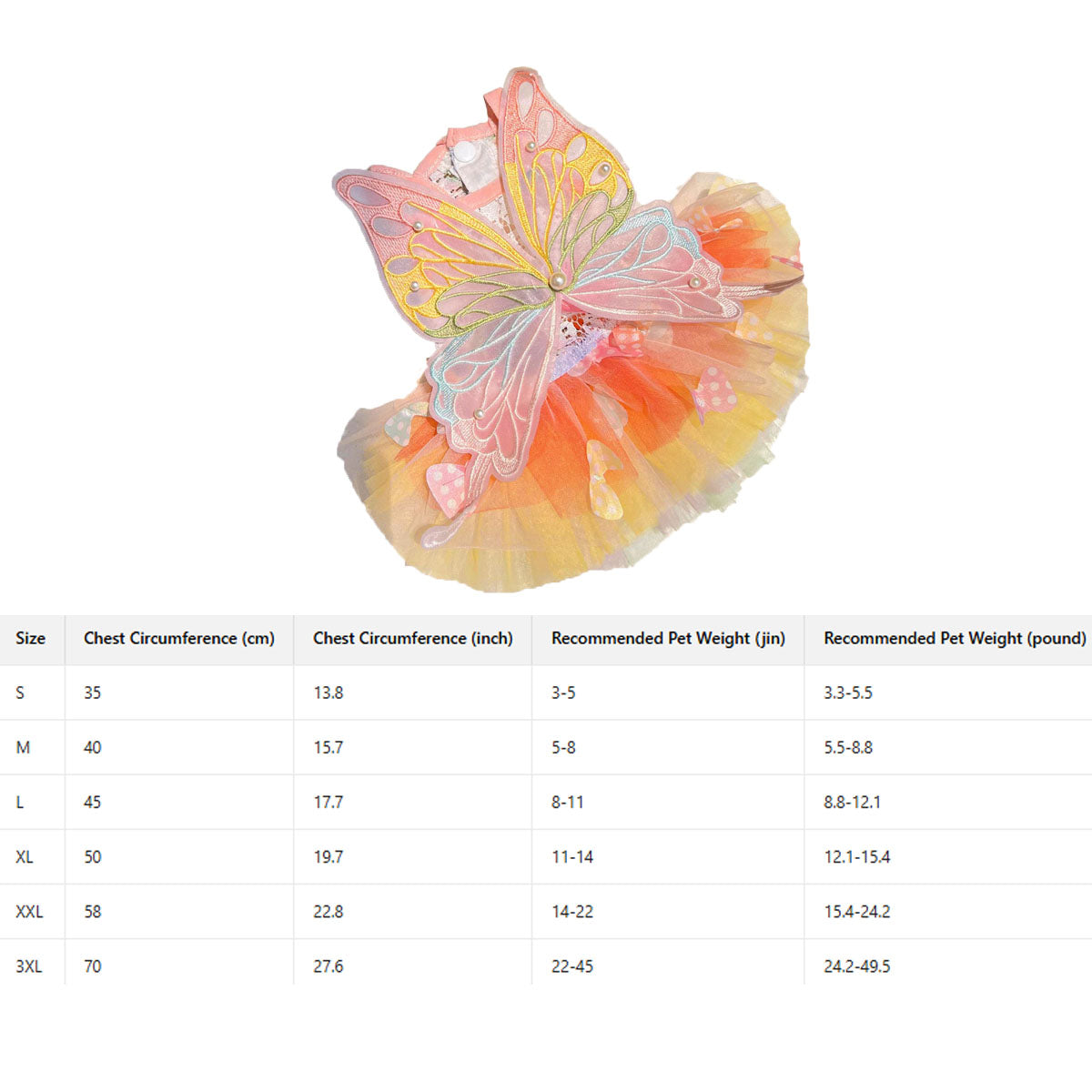This screenshot has width=1092, height=1092.
Task: Select the 5-8 jin weight cell
Action: tap(563, 748)
